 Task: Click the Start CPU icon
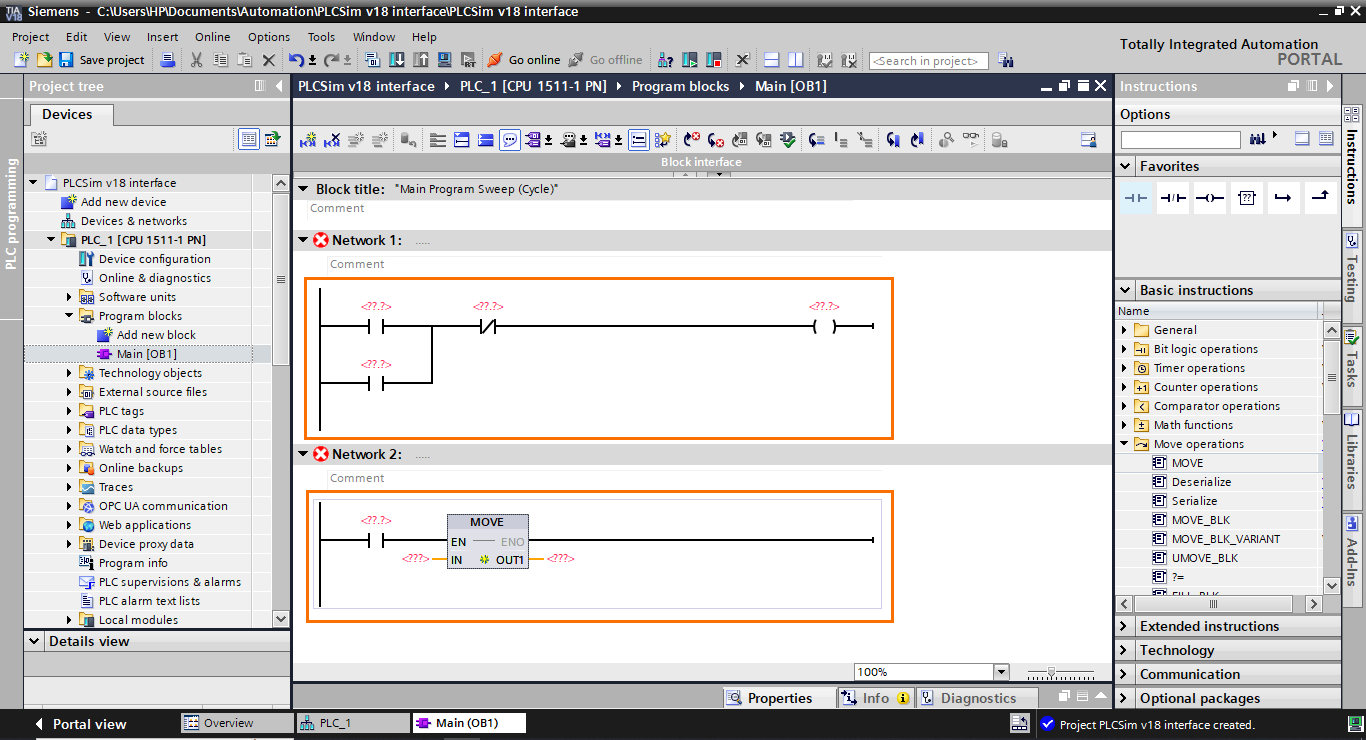coord(690,60)
